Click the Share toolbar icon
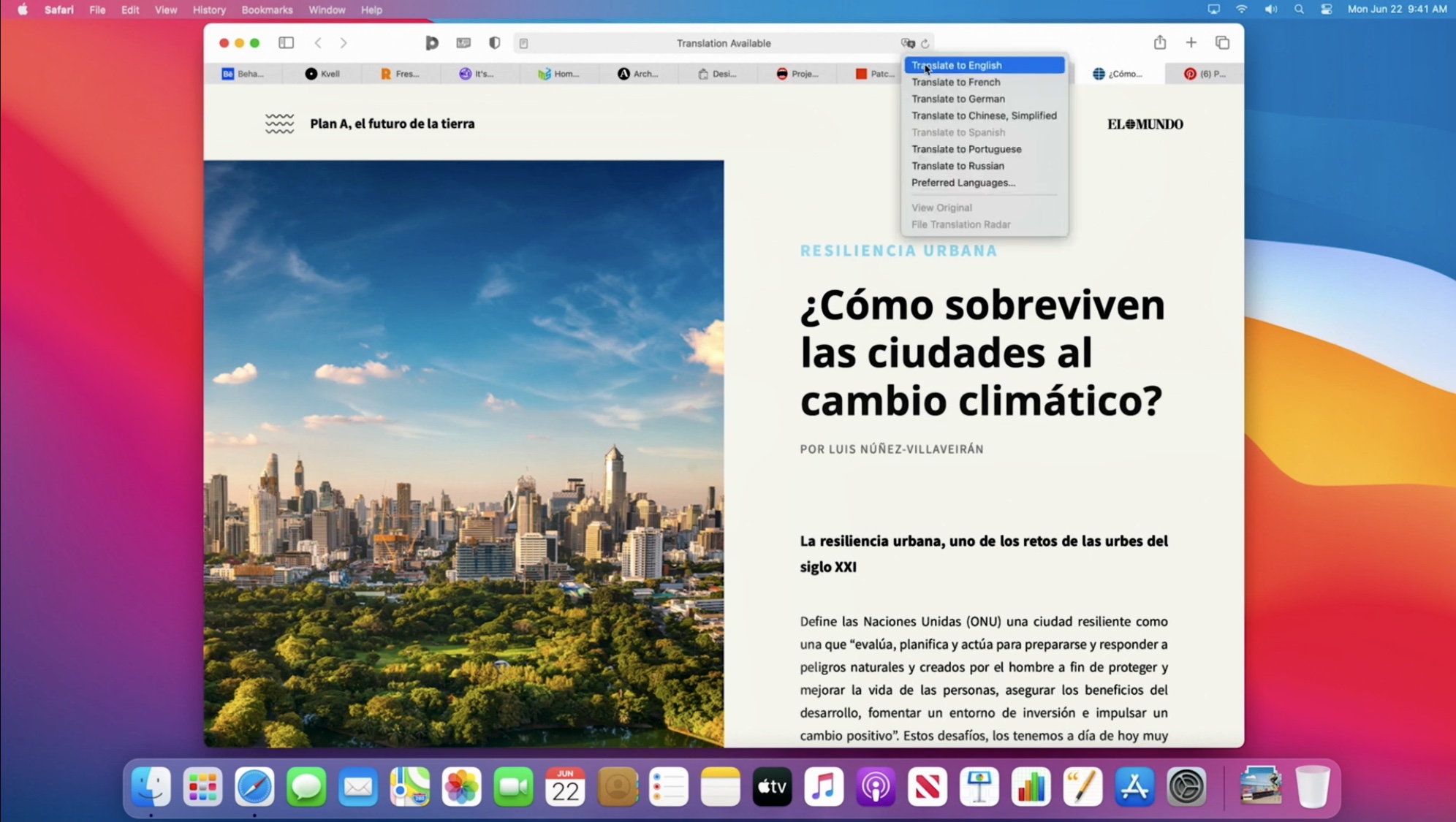The image size is (1456, 822). pyautogui.click(x=1160, y=42)
